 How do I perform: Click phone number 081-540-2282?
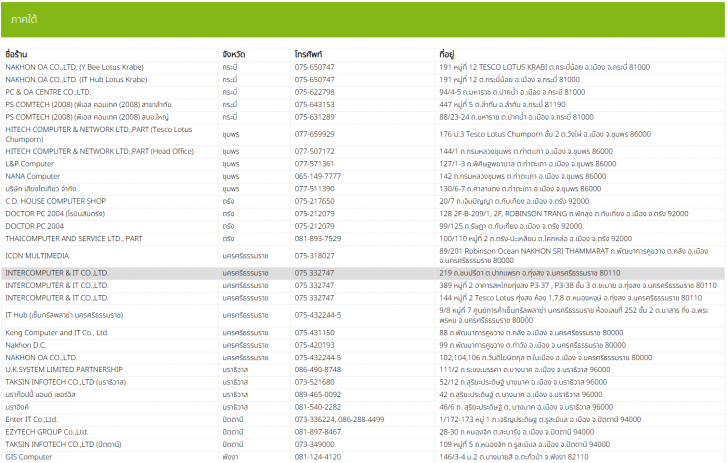click(318, 407)
